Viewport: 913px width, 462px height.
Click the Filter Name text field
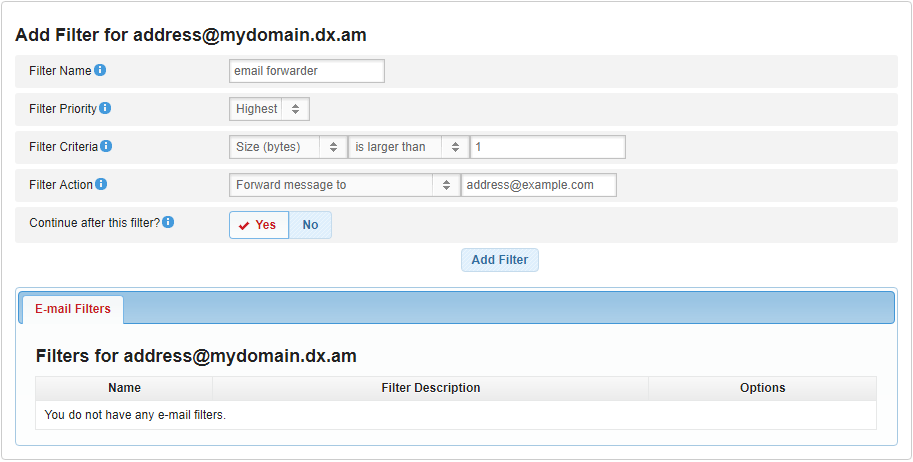pyautogui.click(x=306, y=71)
